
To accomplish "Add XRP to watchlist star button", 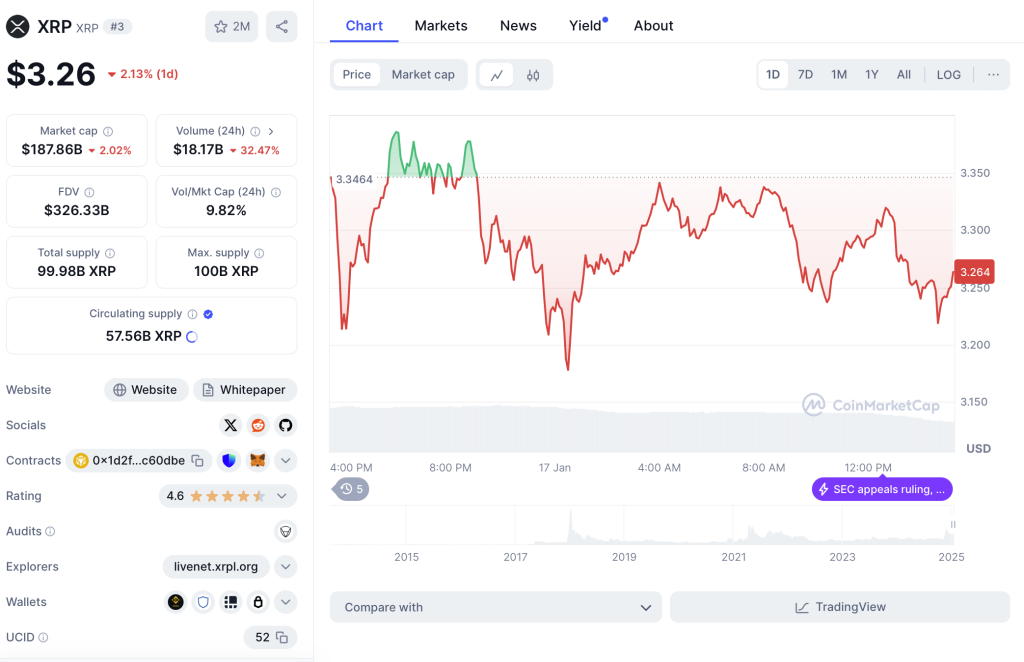I will (232, 27).
